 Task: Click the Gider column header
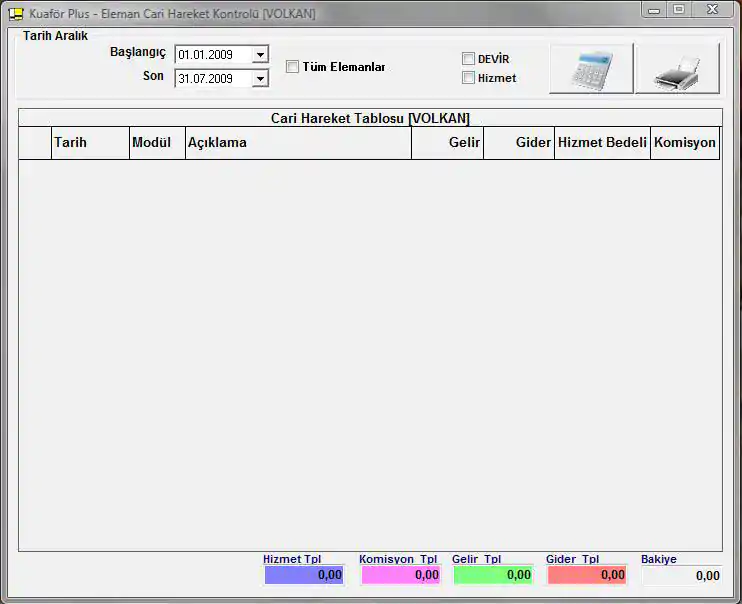[x=519, y=143]
